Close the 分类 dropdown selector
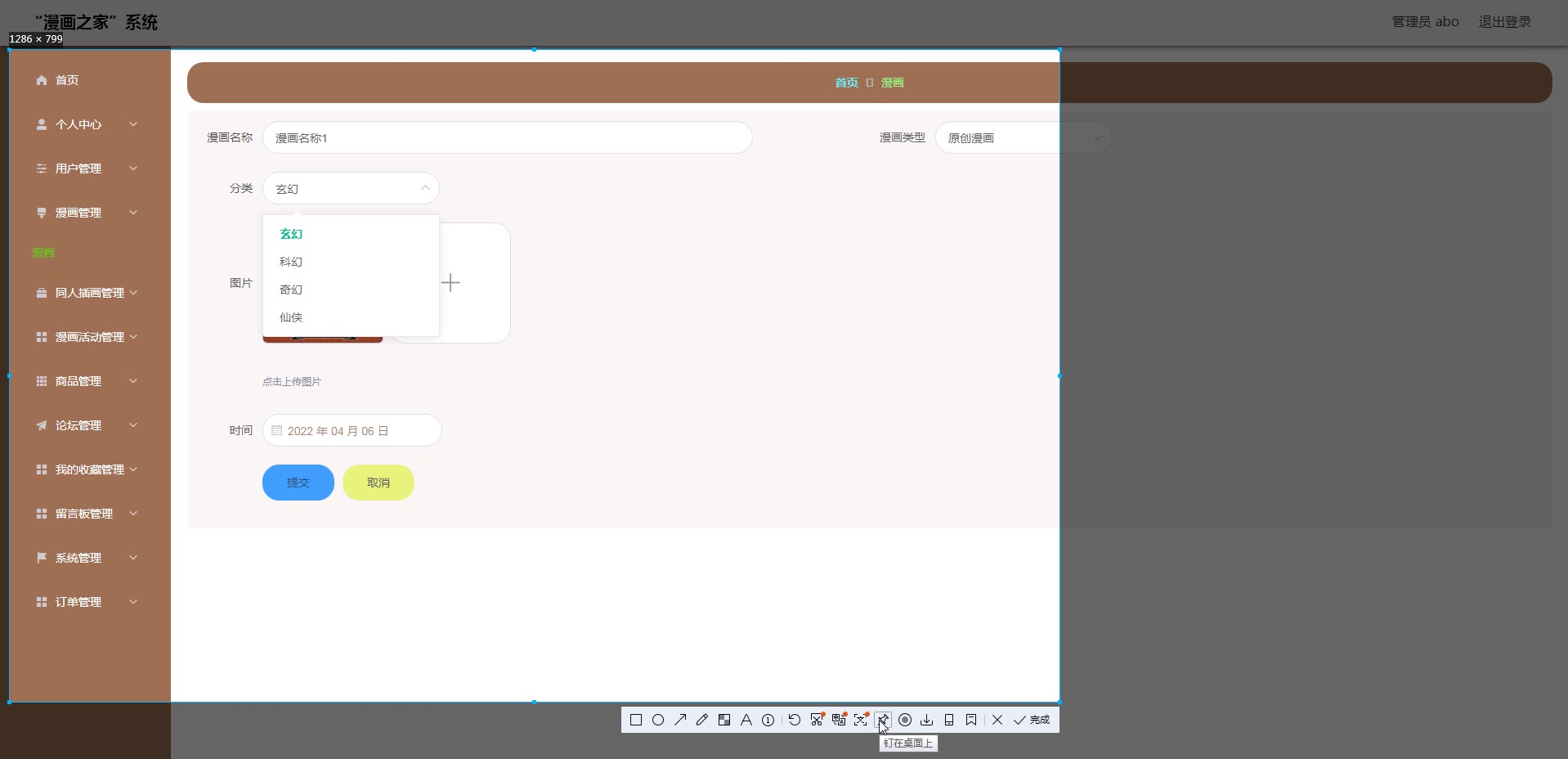The width and height of the screenshot is (1568, 759). 351,188
